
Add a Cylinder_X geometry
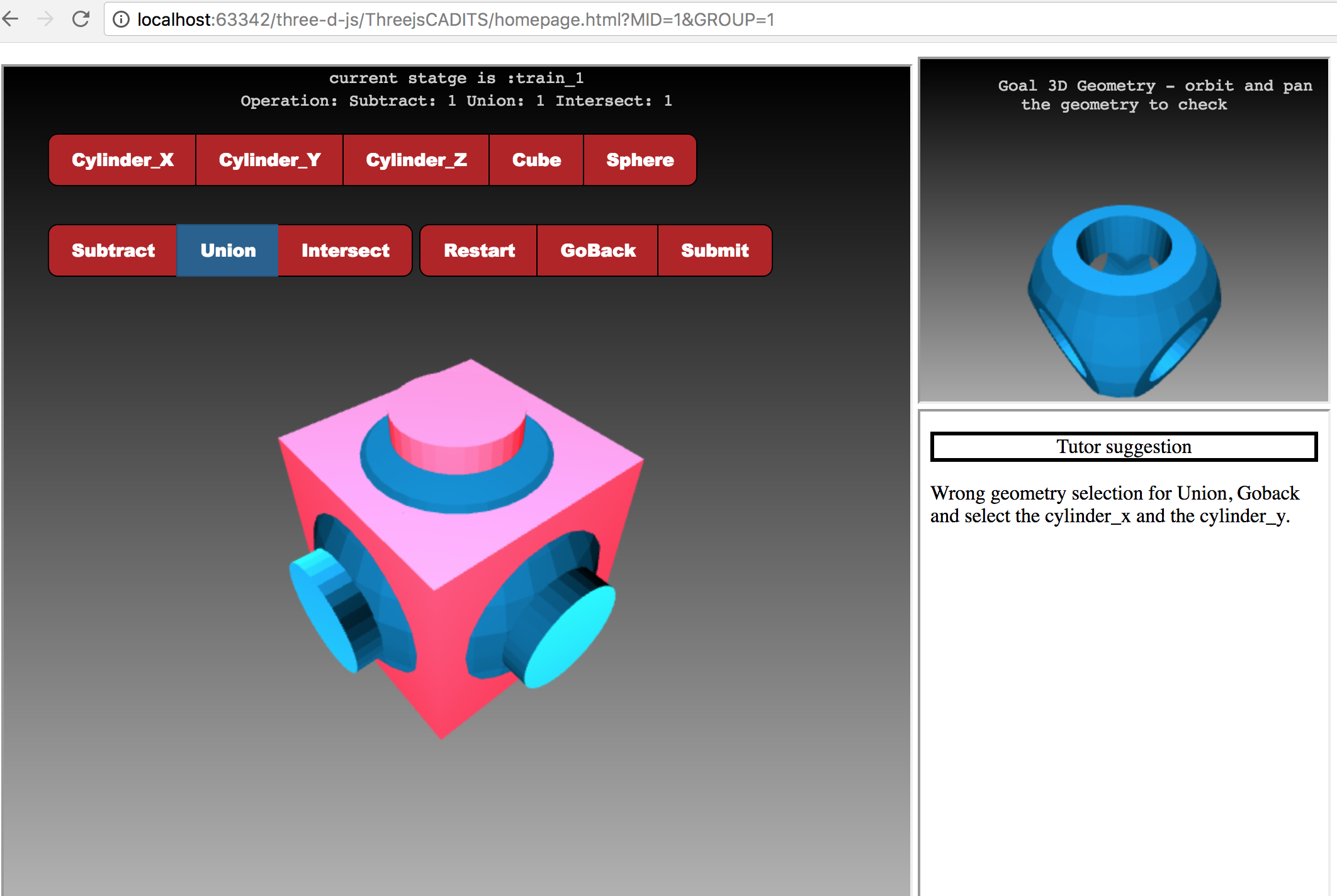122,160
